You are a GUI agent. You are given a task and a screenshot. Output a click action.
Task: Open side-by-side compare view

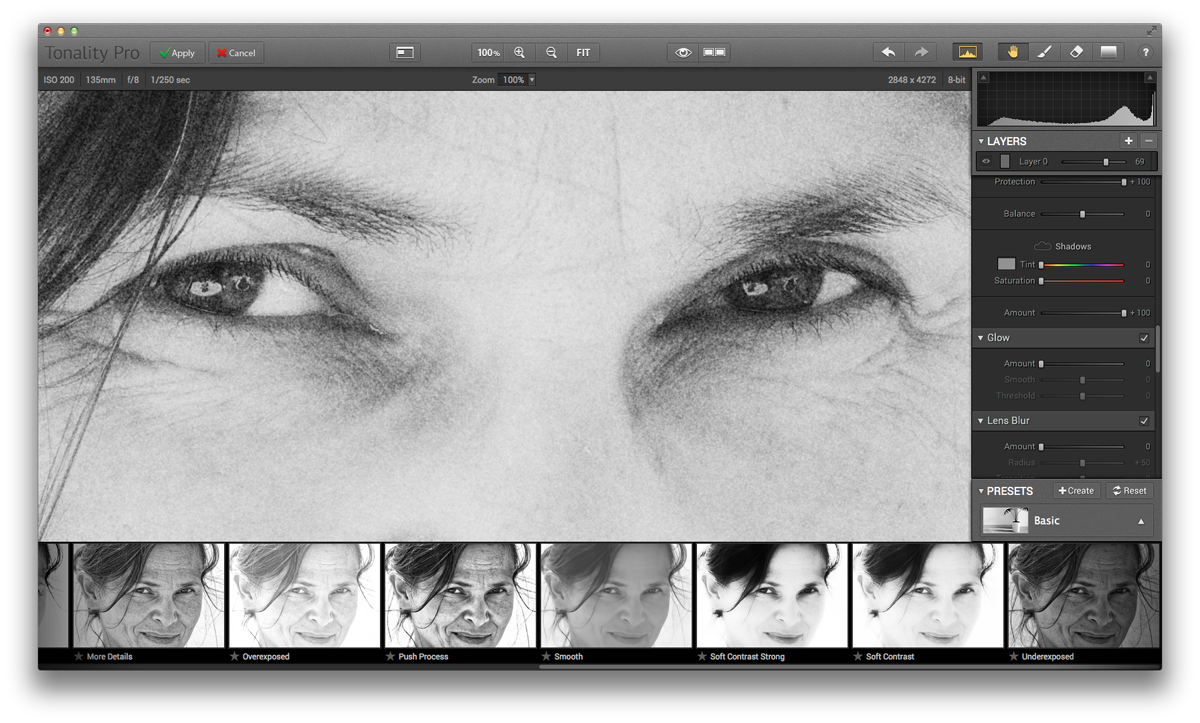[x=714, y=52]
